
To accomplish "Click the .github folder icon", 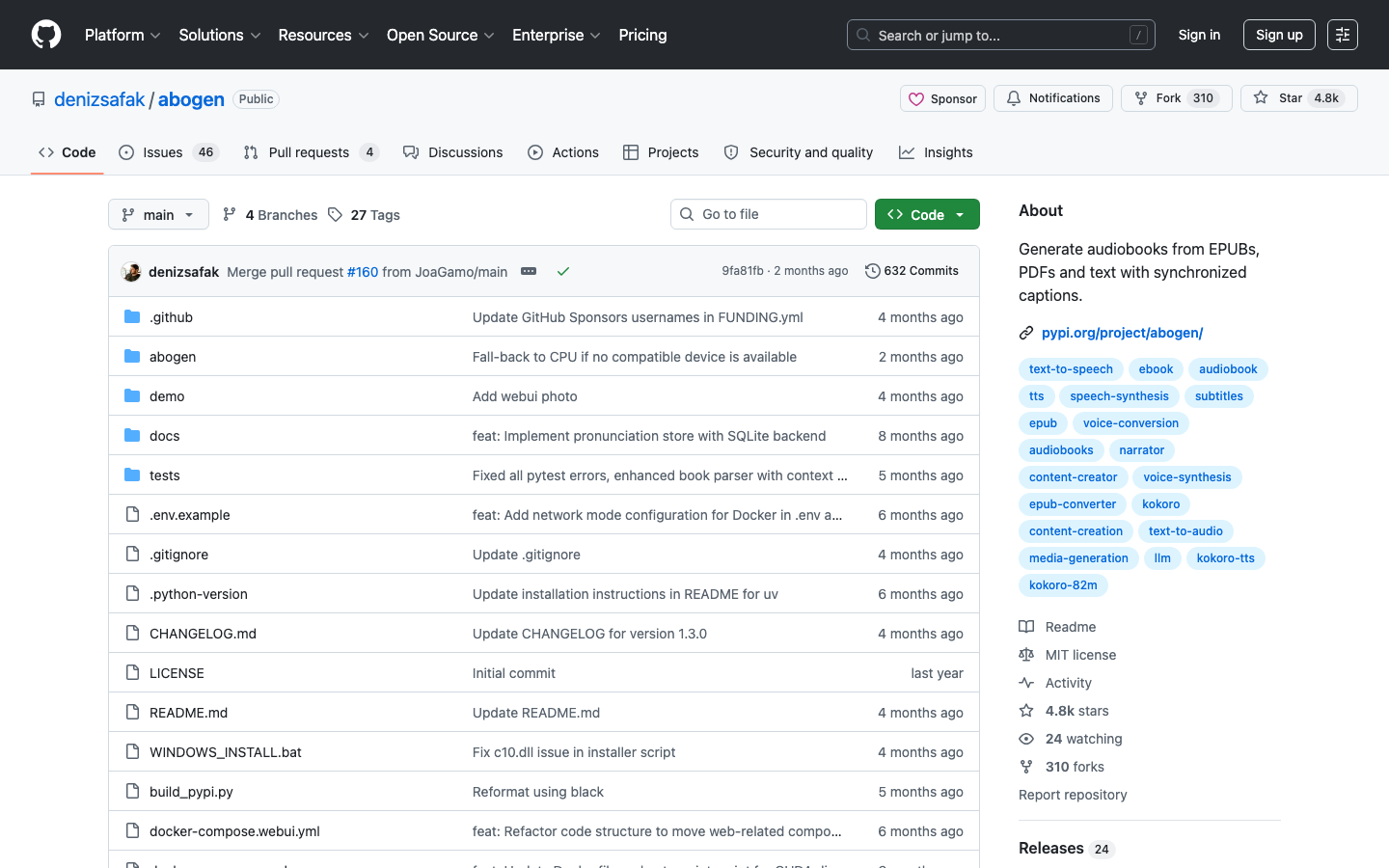I will [132, 317].
